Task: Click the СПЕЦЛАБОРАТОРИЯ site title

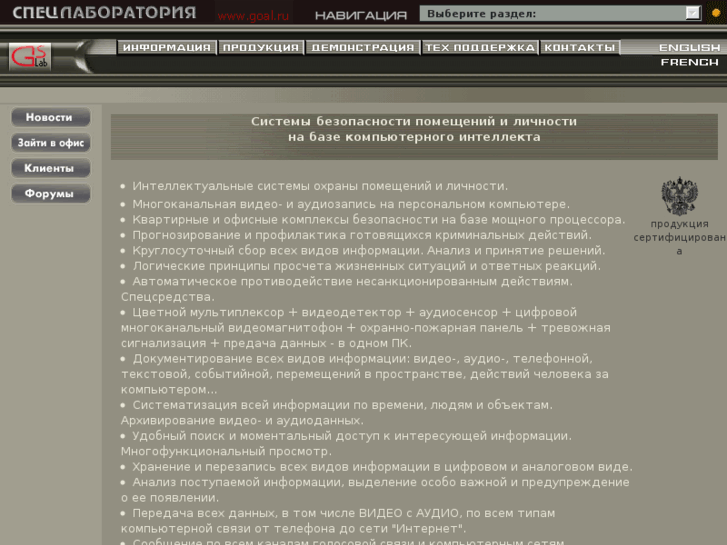Action: coord(104,13)
